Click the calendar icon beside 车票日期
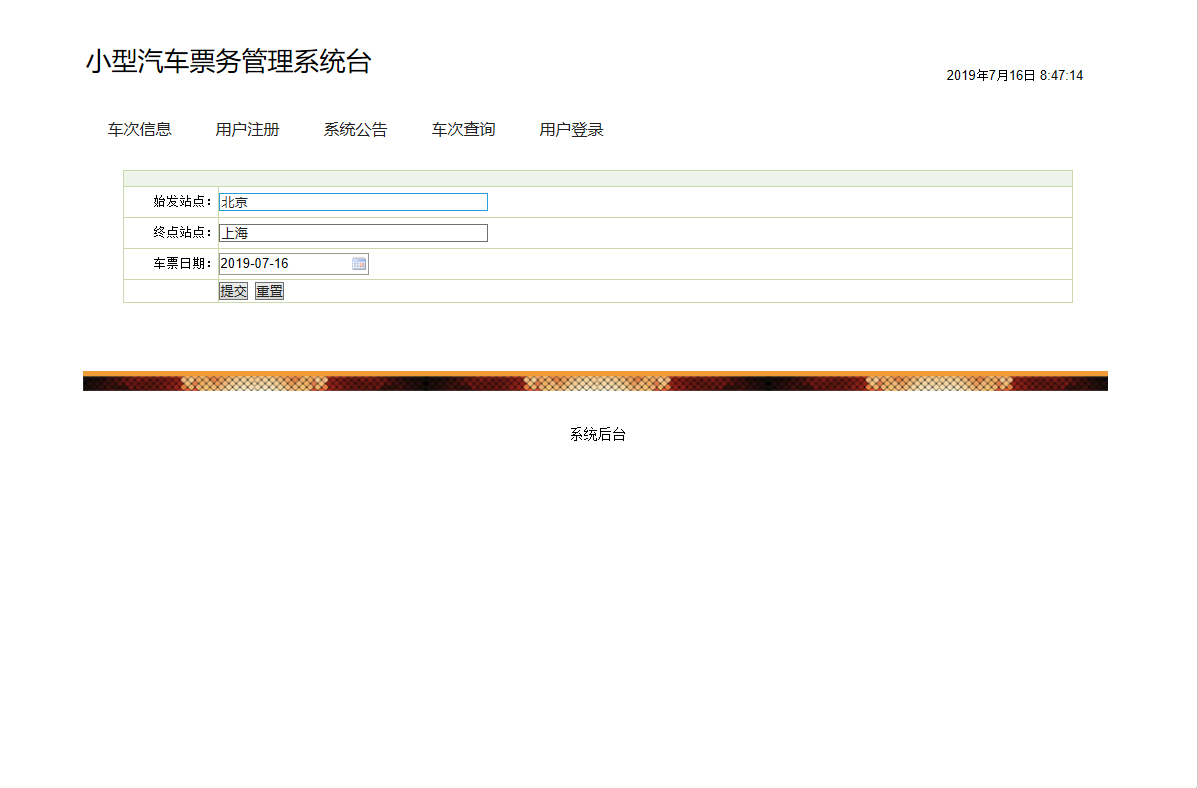 coord(359,263)
